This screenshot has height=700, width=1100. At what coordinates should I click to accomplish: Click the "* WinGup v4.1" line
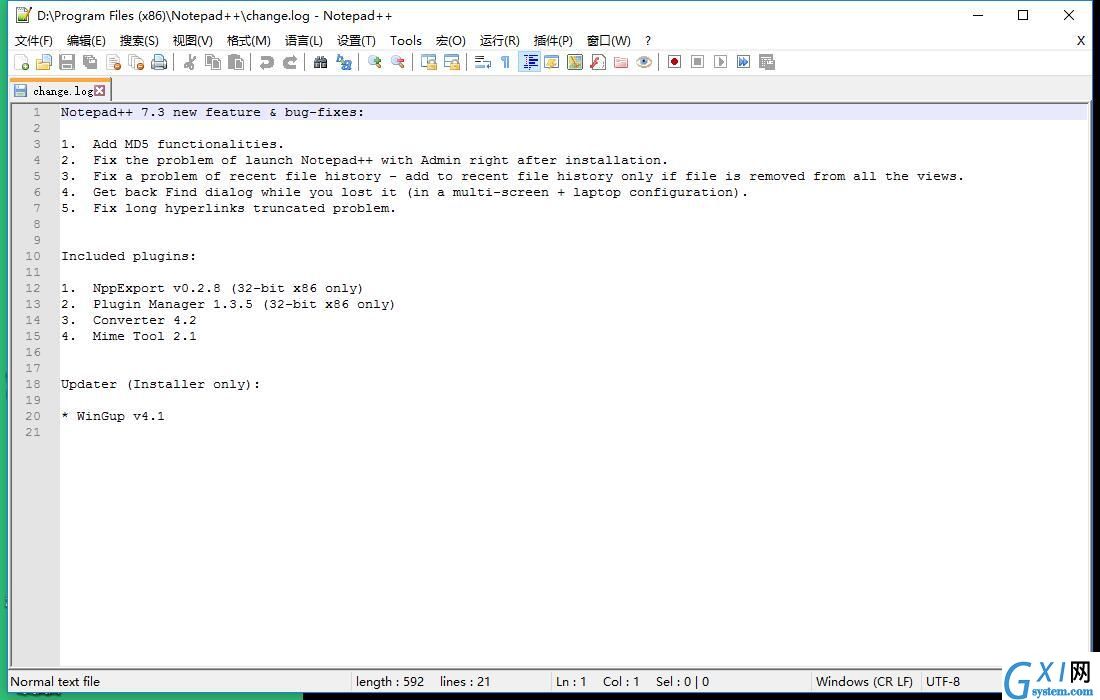pyautogui.click(x=113, y=417)
